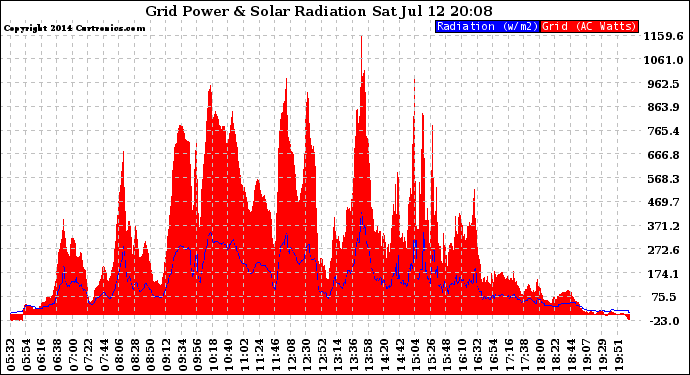Click the x-axis time label 08:50

pyautogui.click(x=150, y=354)
